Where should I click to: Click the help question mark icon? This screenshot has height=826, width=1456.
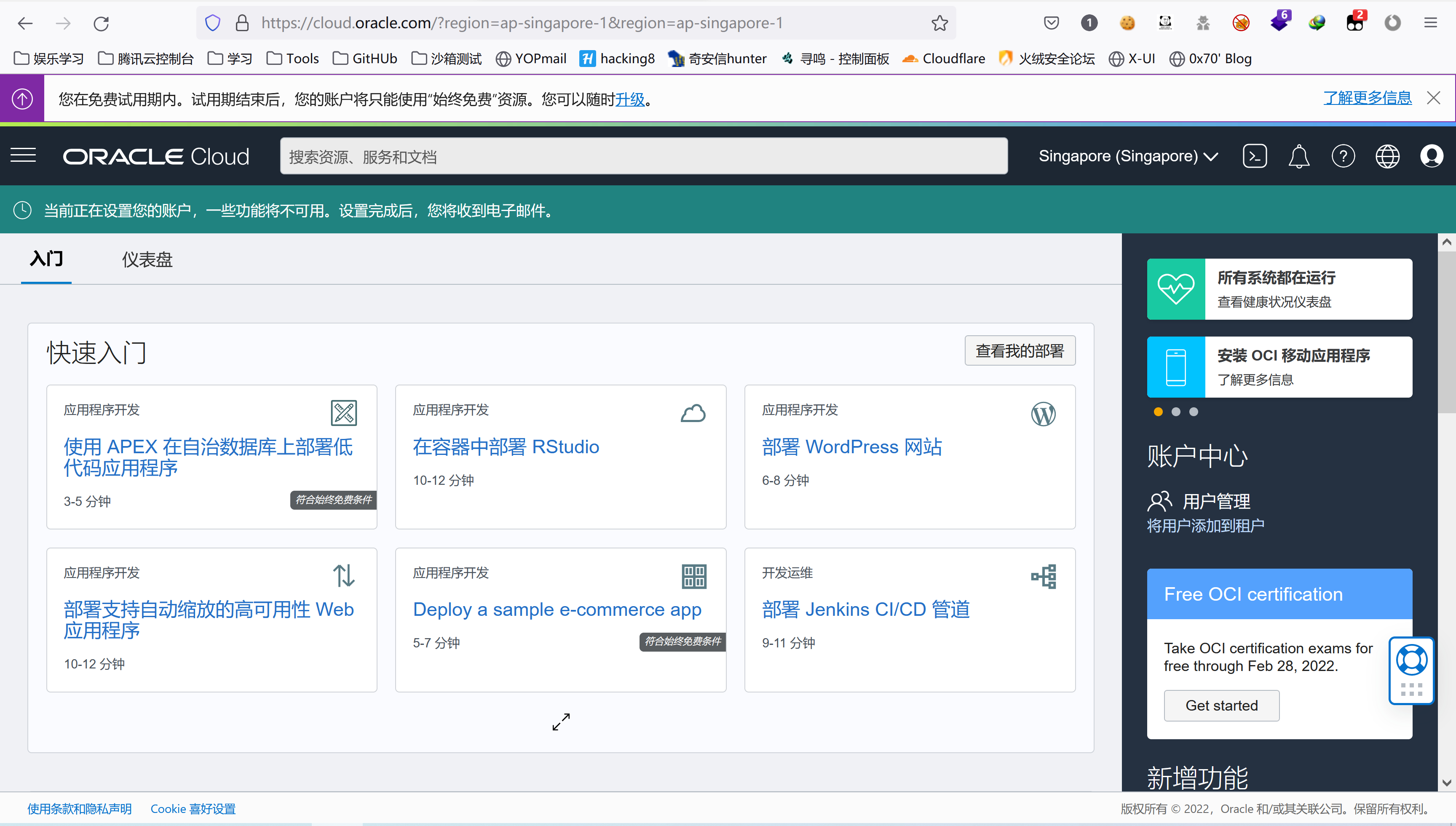click(x=1343, y=156)
